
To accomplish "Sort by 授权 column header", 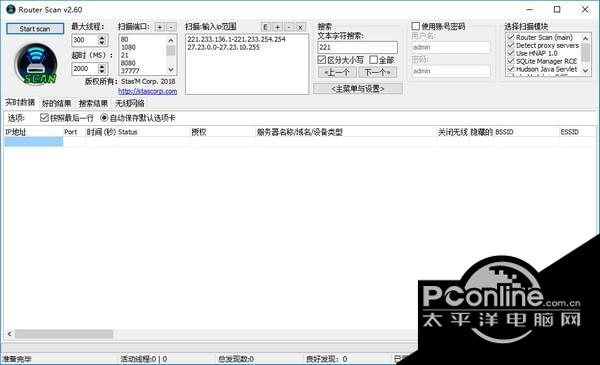I will [x=223, y=132].
